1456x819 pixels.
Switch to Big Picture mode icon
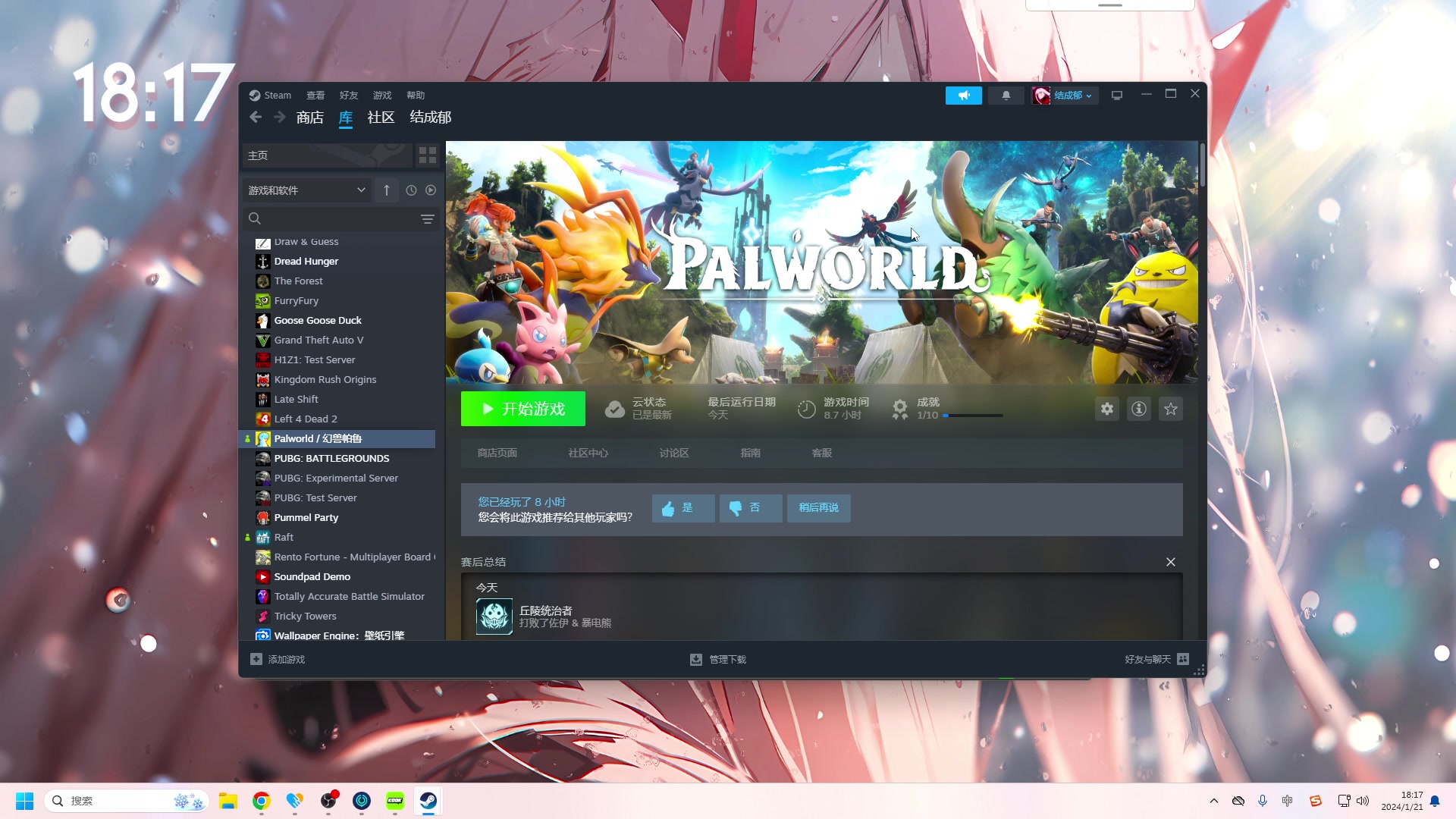click(x=1116, y=96)
